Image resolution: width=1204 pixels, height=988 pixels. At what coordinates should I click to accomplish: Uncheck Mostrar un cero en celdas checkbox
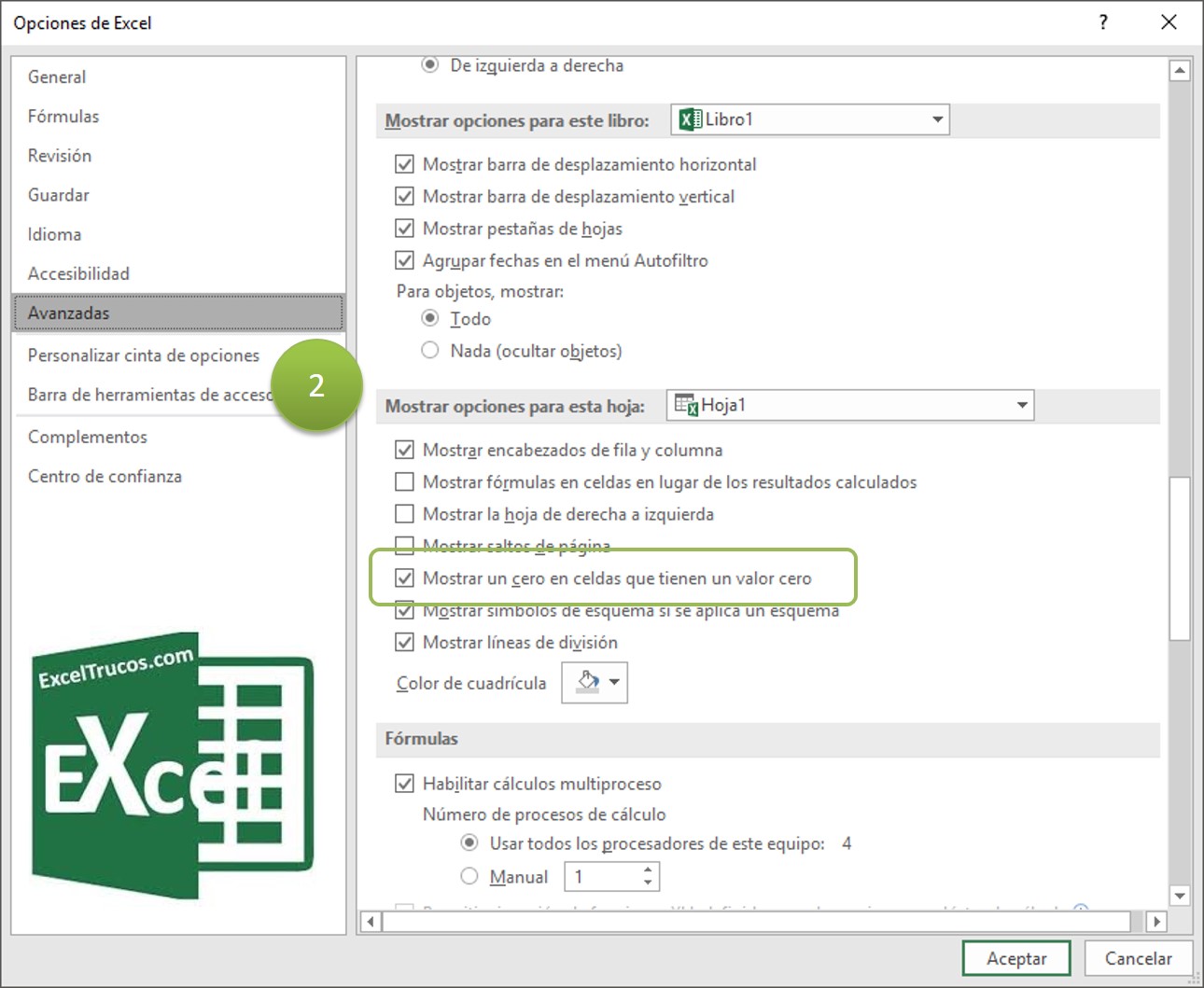click(x=404, y=578)
